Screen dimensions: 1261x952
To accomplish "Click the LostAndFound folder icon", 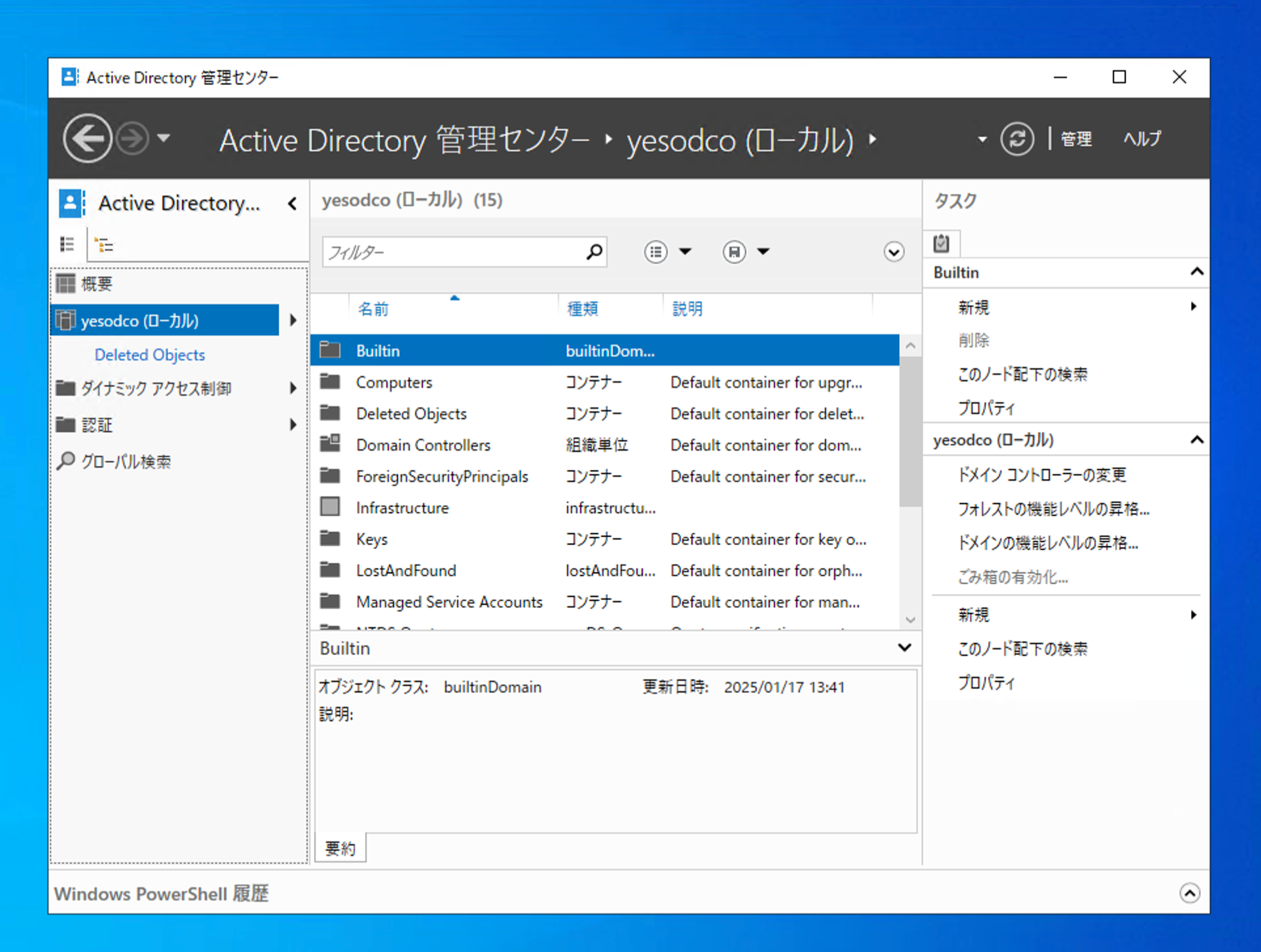I will pos(330,570).
